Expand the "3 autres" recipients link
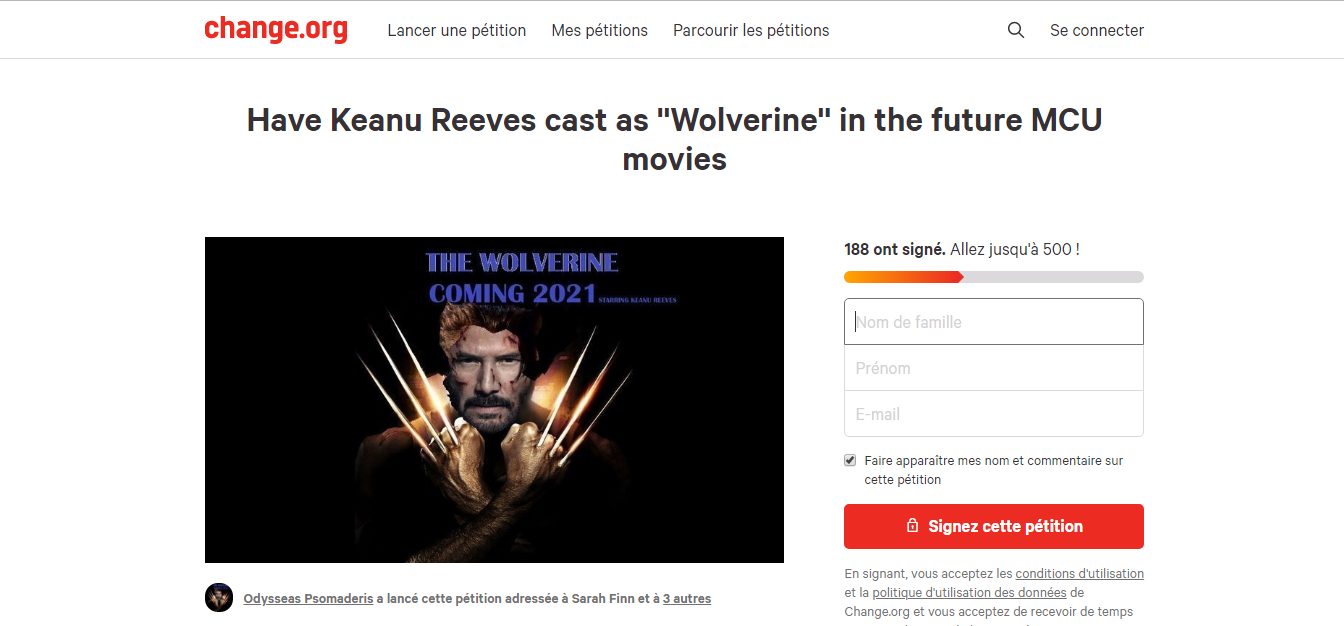Image resolution: width=1344 pixels, height=626 pixels. pyautogui.click(x=687, y=599)
